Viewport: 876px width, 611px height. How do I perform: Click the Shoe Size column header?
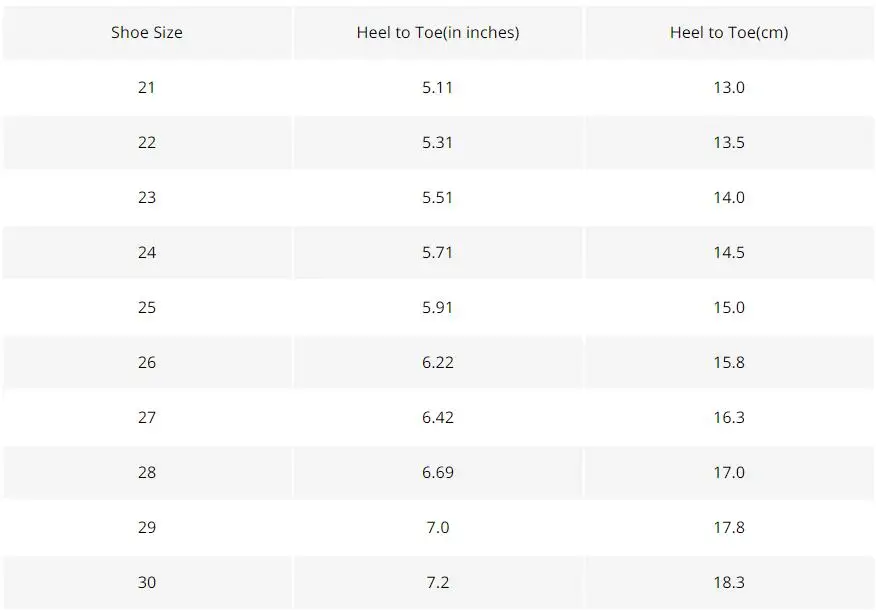(146, 32)
